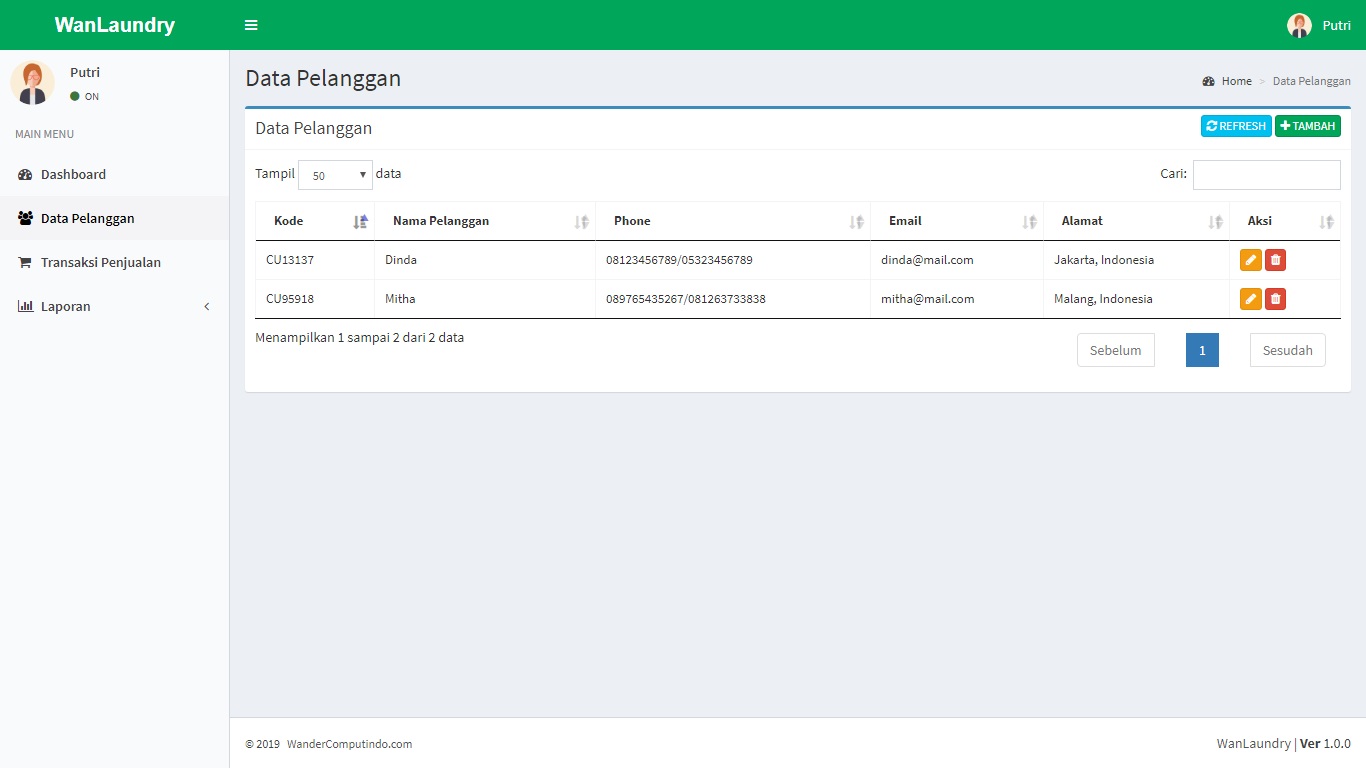Click Putri's profile picture in the sidebar

coord(32,82)
